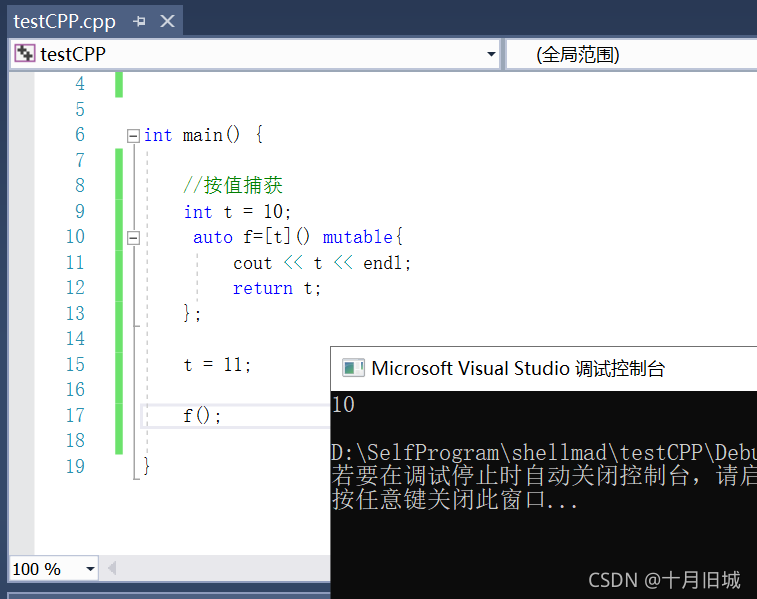Click console text 按任意键关闭此窗口
The width and height of the screenshot is (757, 599).
point(440,500)
